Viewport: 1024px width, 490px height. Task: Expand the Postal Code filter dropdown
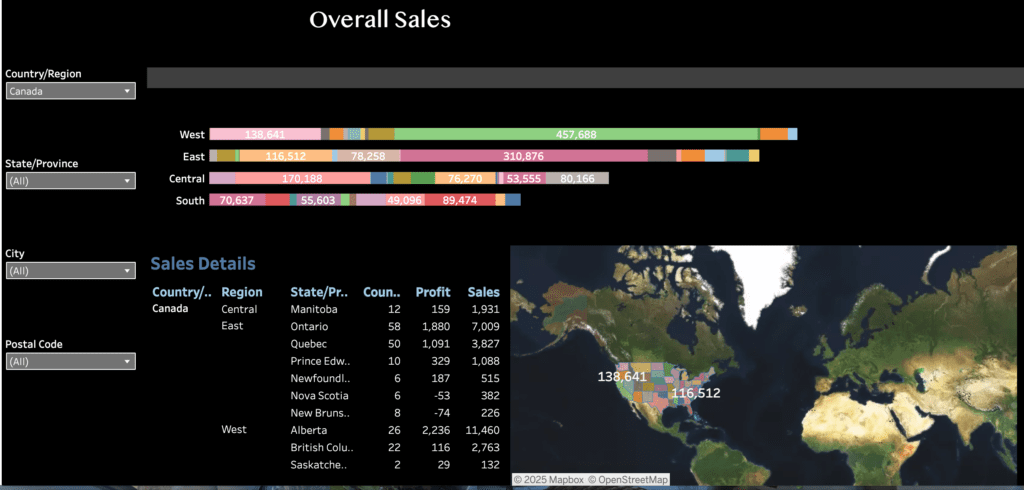[70, 361]
